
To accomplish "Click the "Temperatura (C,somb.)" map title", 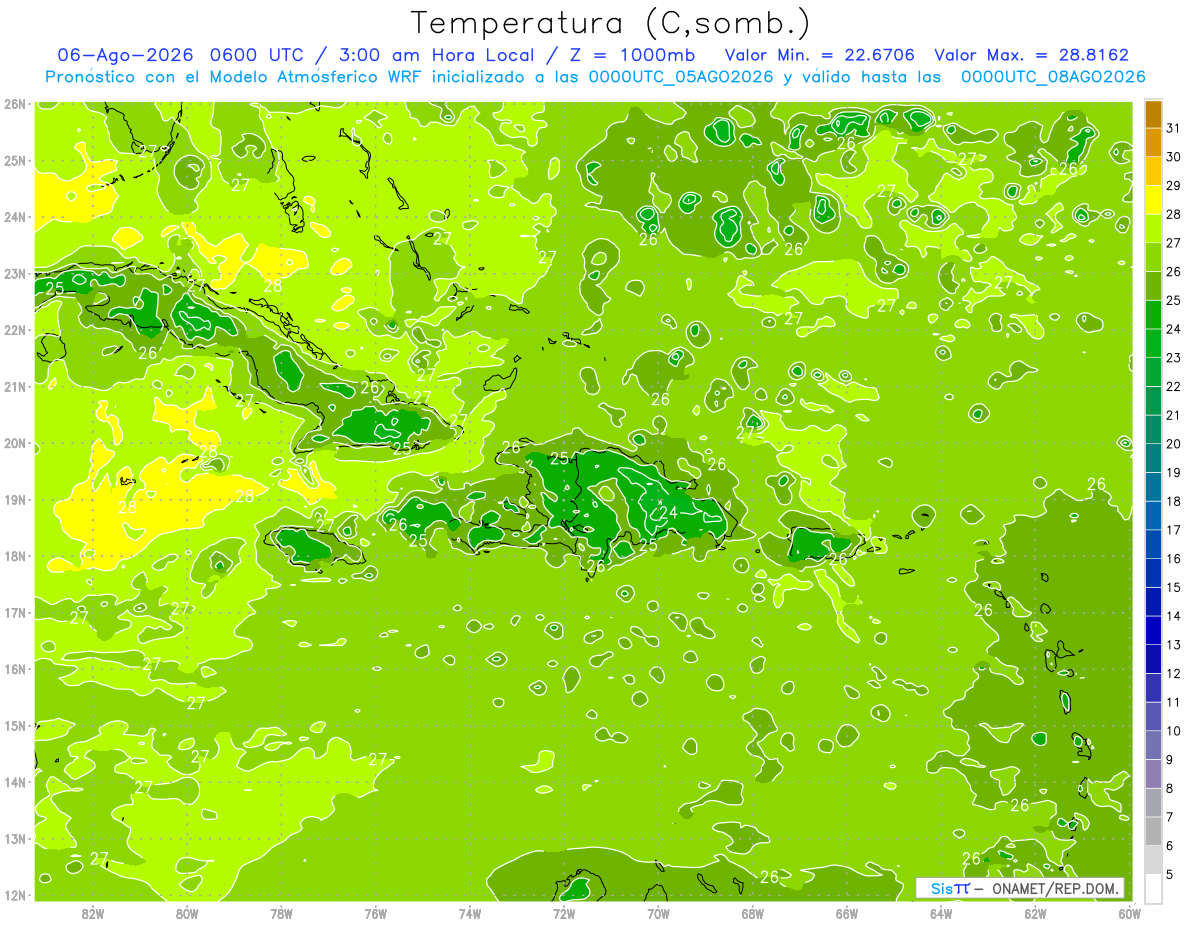I will pyautogui.click(x=611, y=23).
